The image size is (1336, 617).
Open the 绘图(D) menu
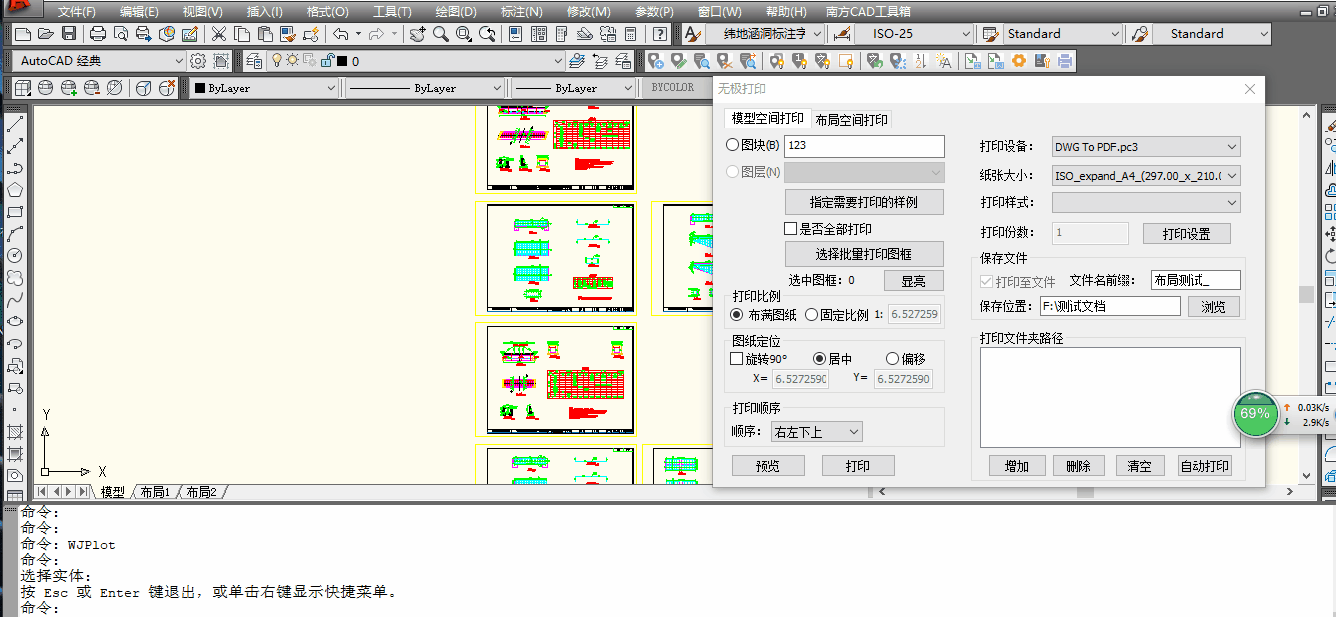(x=455, y=12)
